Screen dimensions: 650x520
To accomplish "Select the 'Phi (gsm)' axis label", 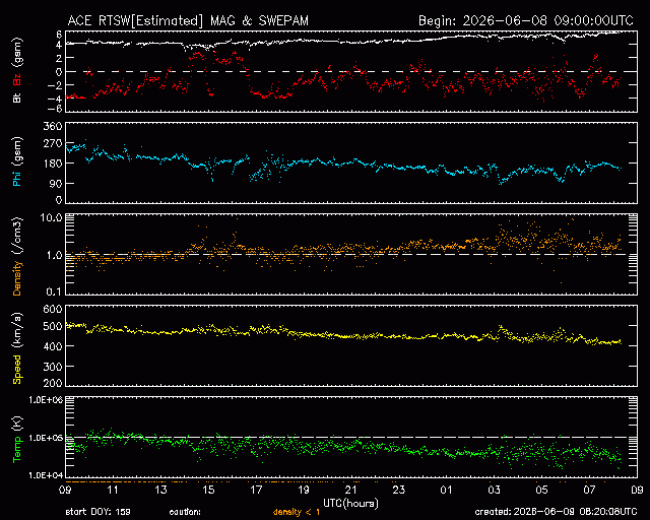I will click(17, 161).
